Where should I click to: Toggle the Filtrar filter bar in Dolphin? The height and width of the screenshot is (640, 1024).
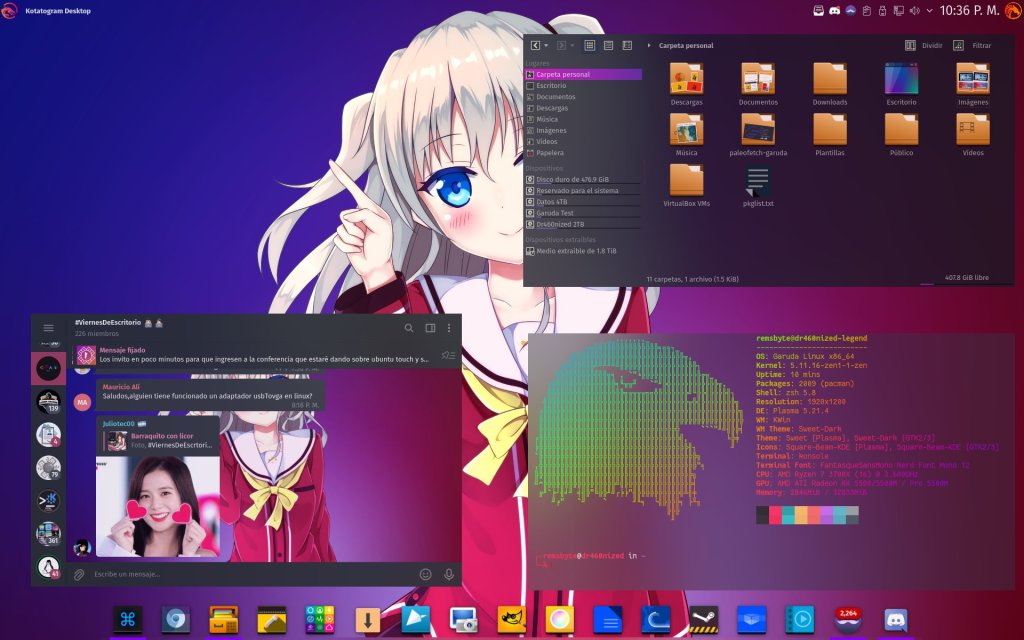[x=972, y=45]
